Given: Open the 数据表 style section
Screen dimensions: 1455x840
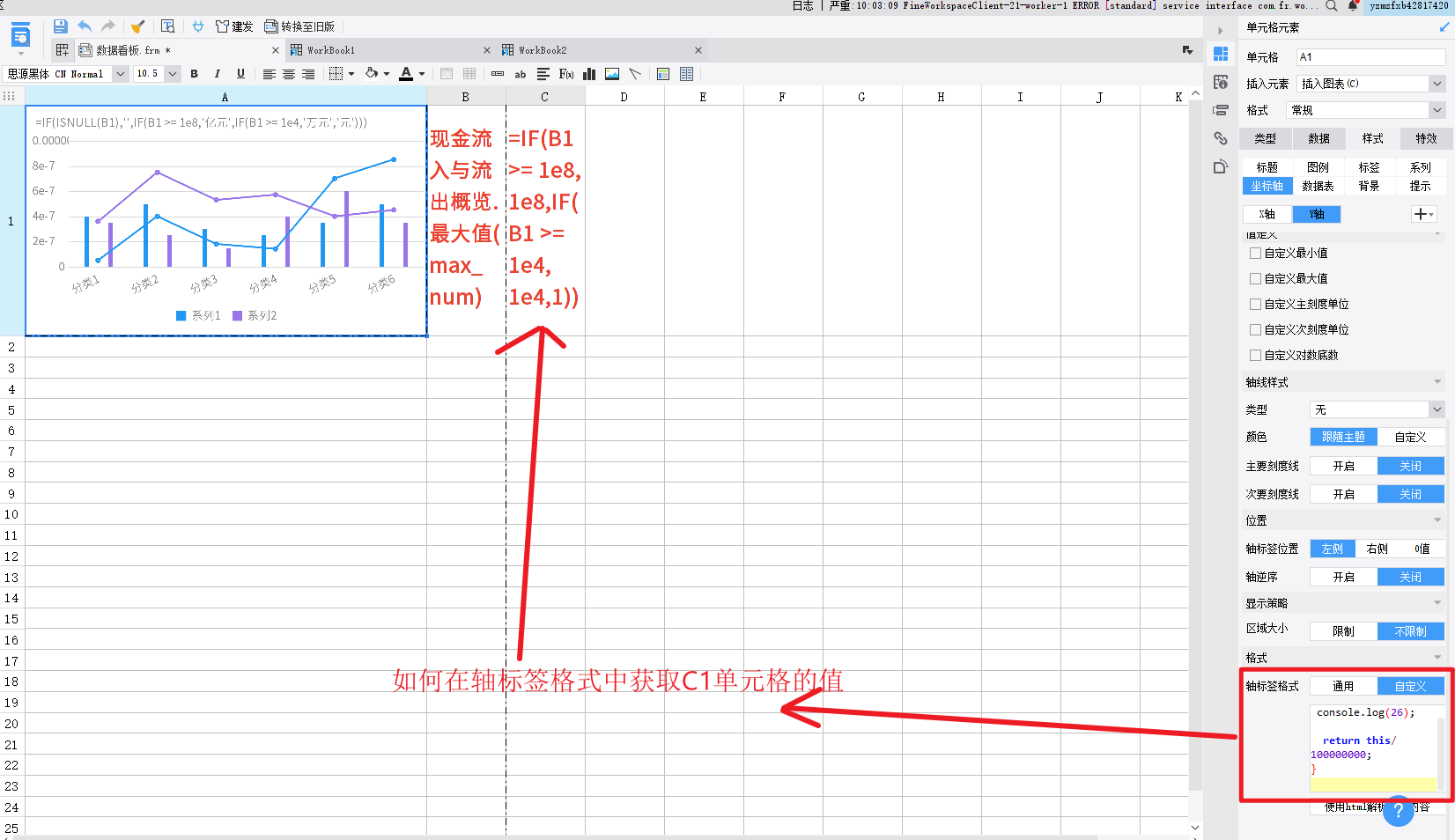Looking at the screenshot, I should tap(1318, 186).
